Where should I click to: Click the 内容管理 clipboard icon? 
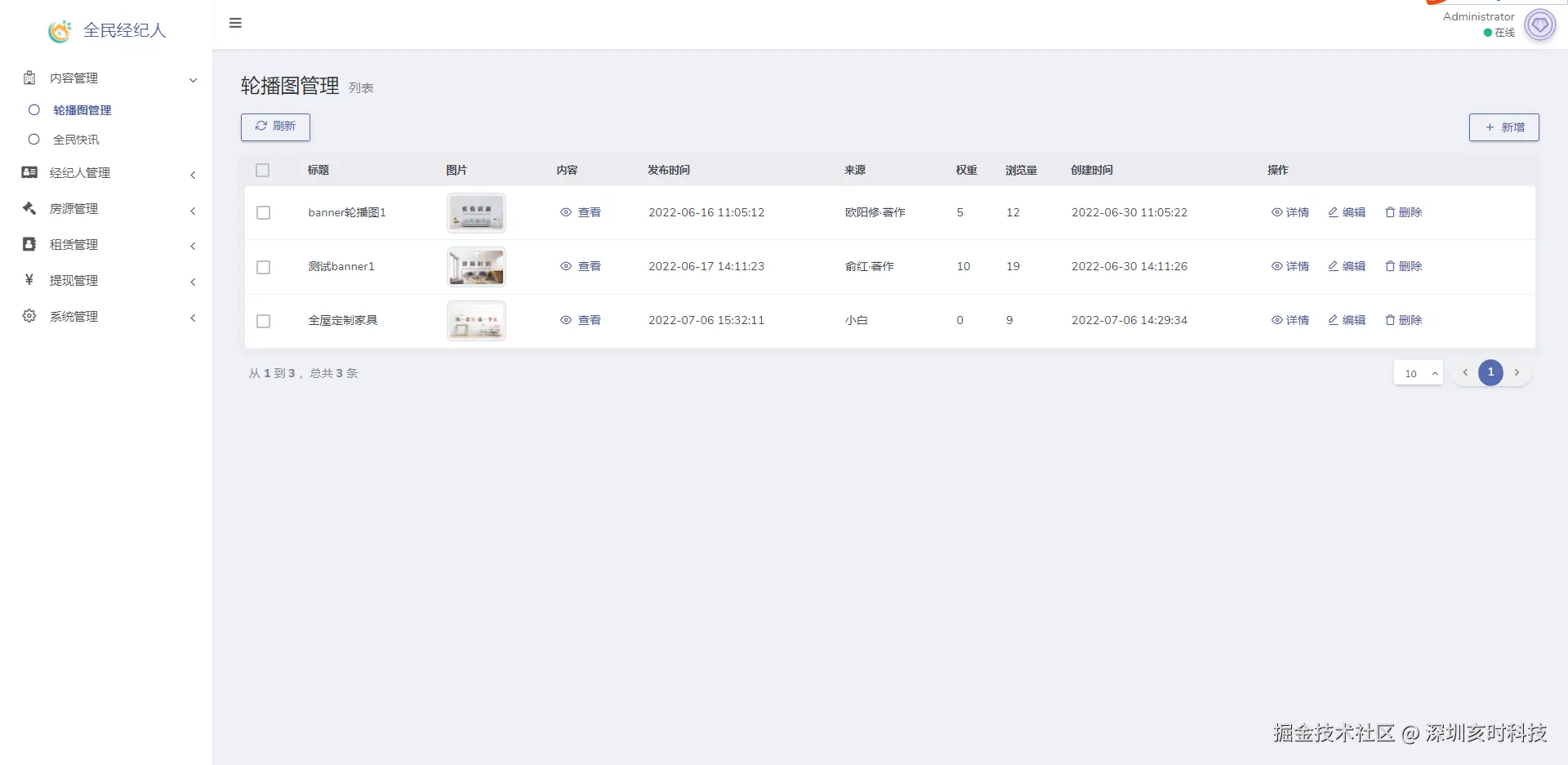29,78
